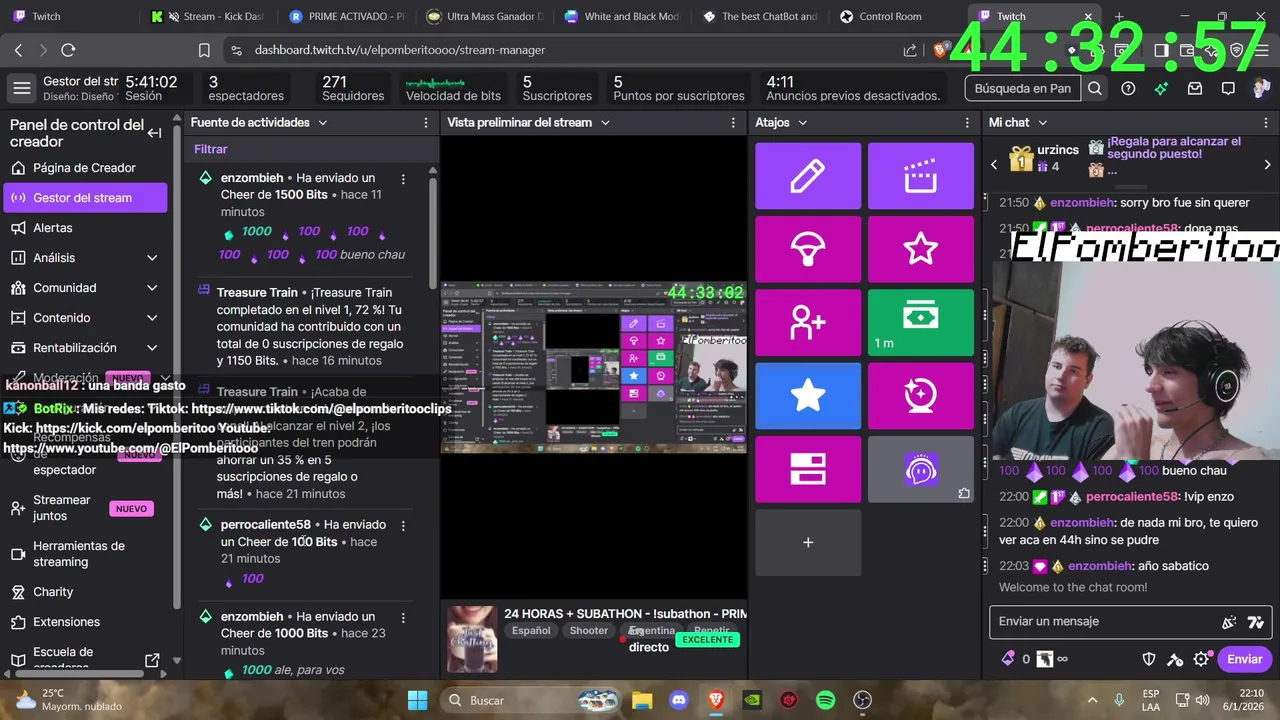This screenshot has height=720, width=1280.
Task: Open Streamear juntos in sidebar
Action: (x=86, y=508)
